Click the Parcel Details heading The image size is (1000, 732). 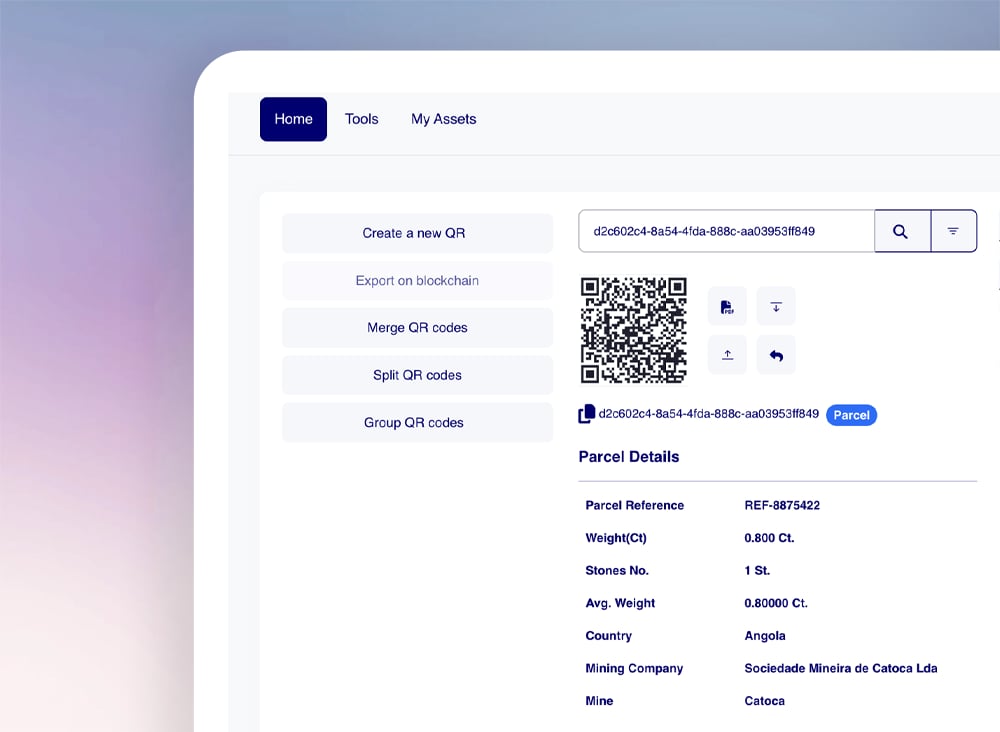pos(629,457)
